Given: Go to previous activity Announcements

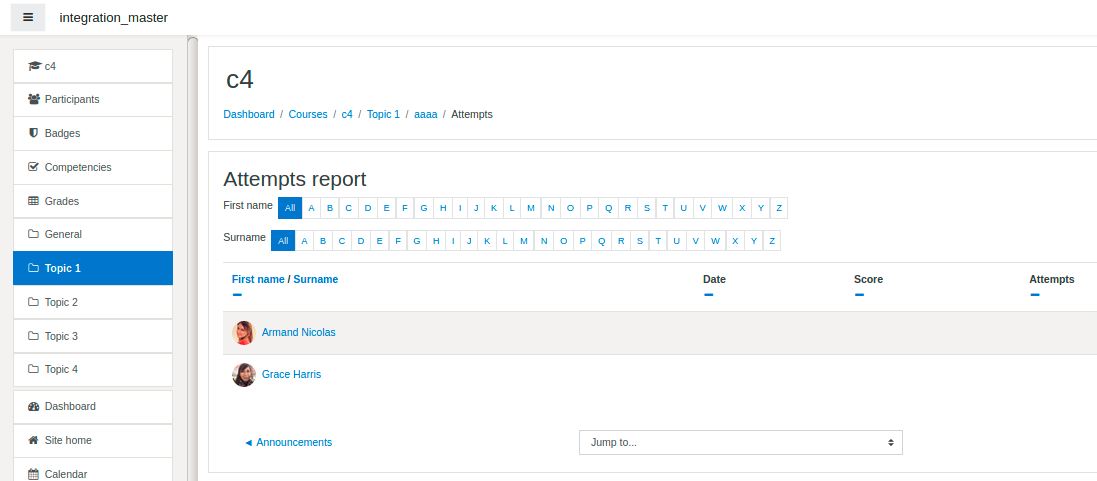Looking at the screenshot, I should [288, 443].
